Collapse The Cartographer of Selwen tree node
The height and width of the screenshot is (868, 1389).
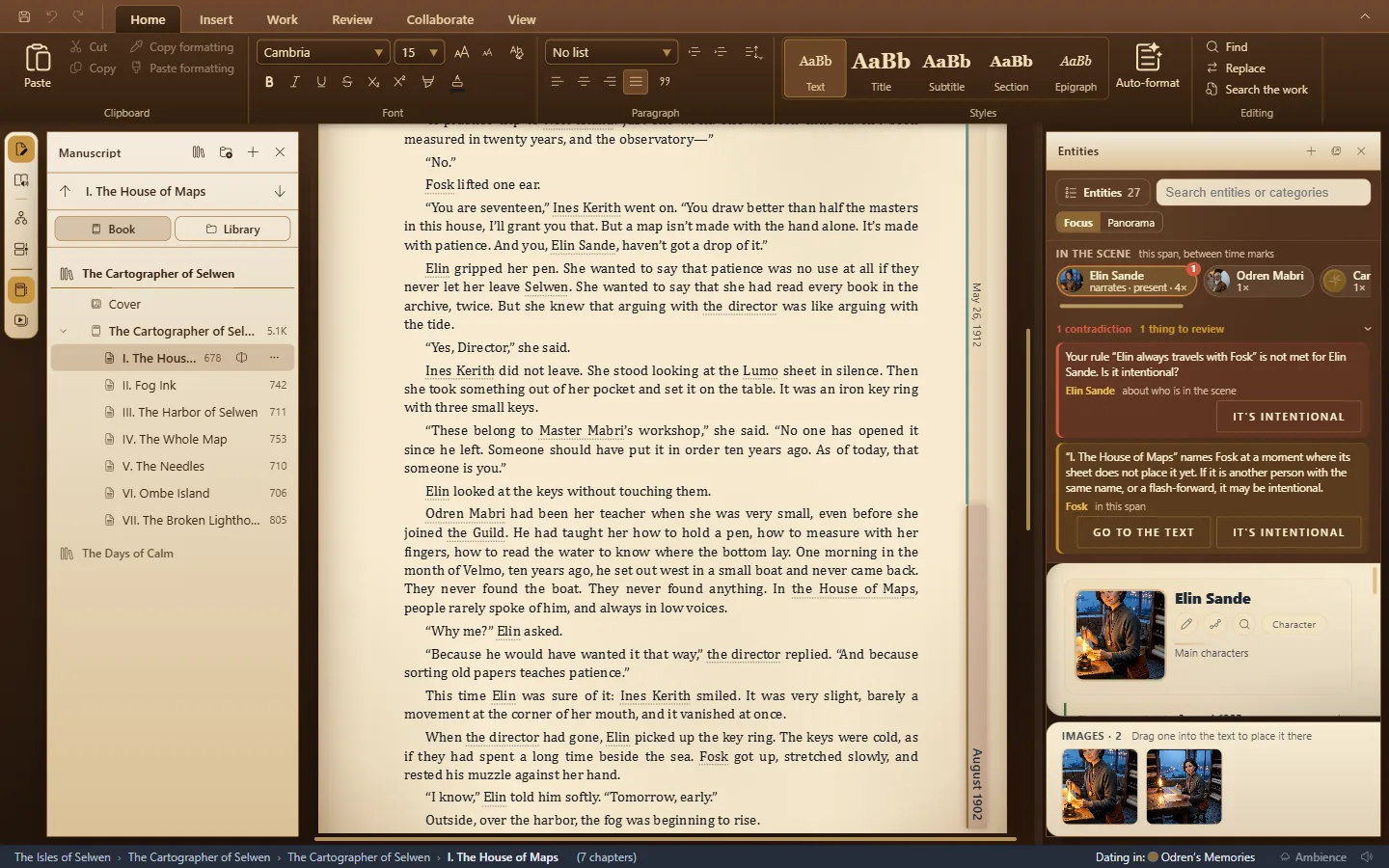tap(64, 331)
